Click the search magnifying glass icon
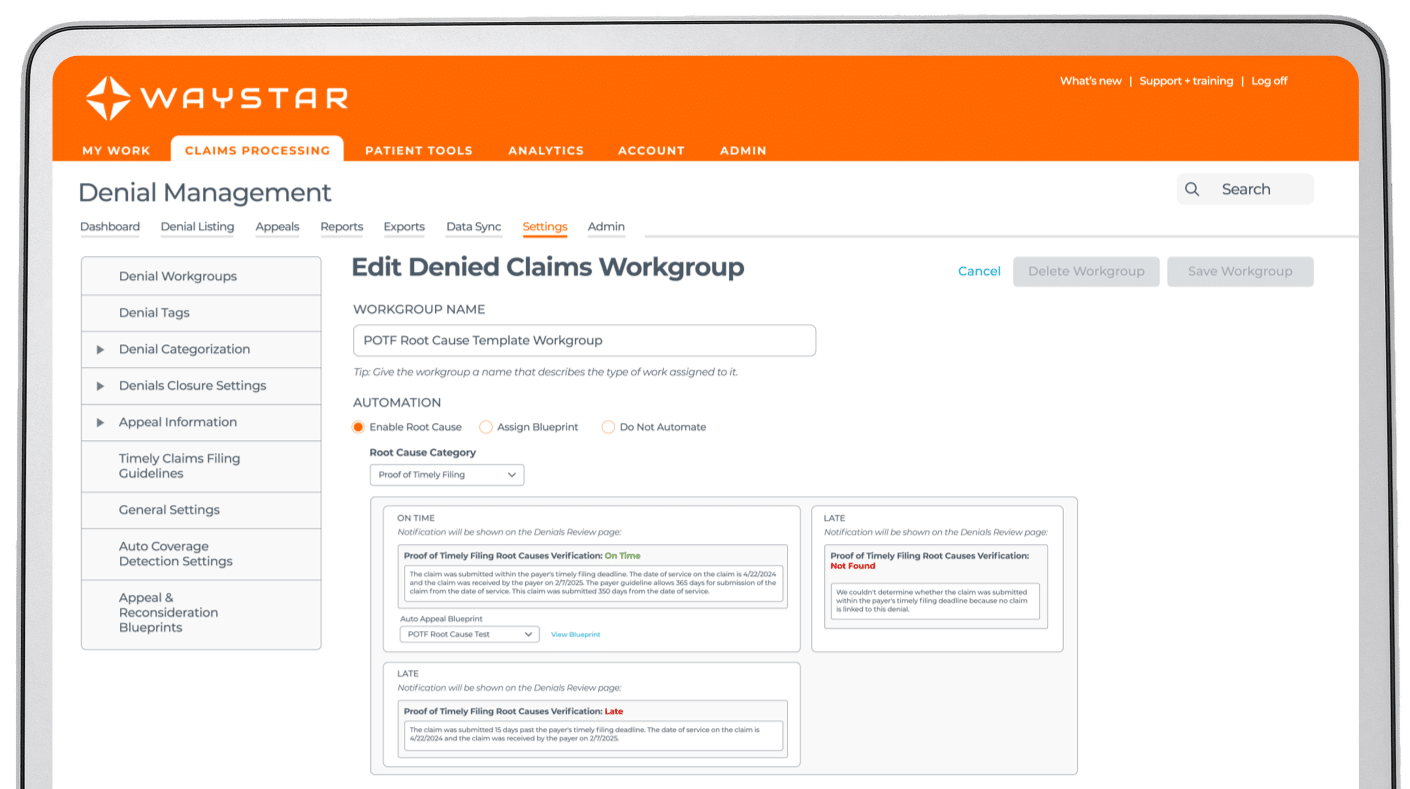Viewport: 1410px width, 789px height. coord(1192,189)
